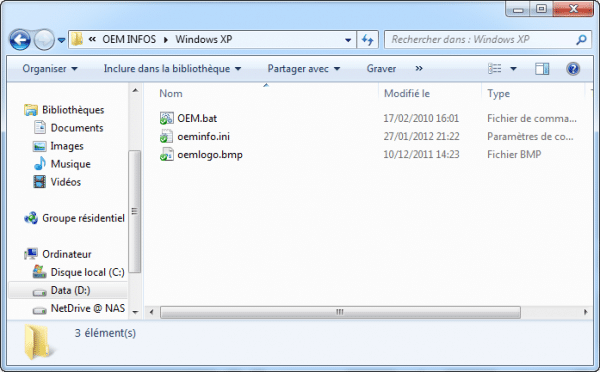Toggle the preview pane icon

tap(542, 69)
